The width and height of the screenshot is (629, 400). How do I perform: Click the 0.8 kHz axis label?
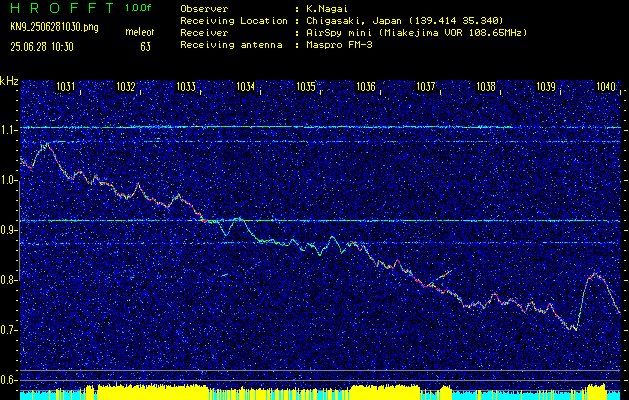point(7,280)
